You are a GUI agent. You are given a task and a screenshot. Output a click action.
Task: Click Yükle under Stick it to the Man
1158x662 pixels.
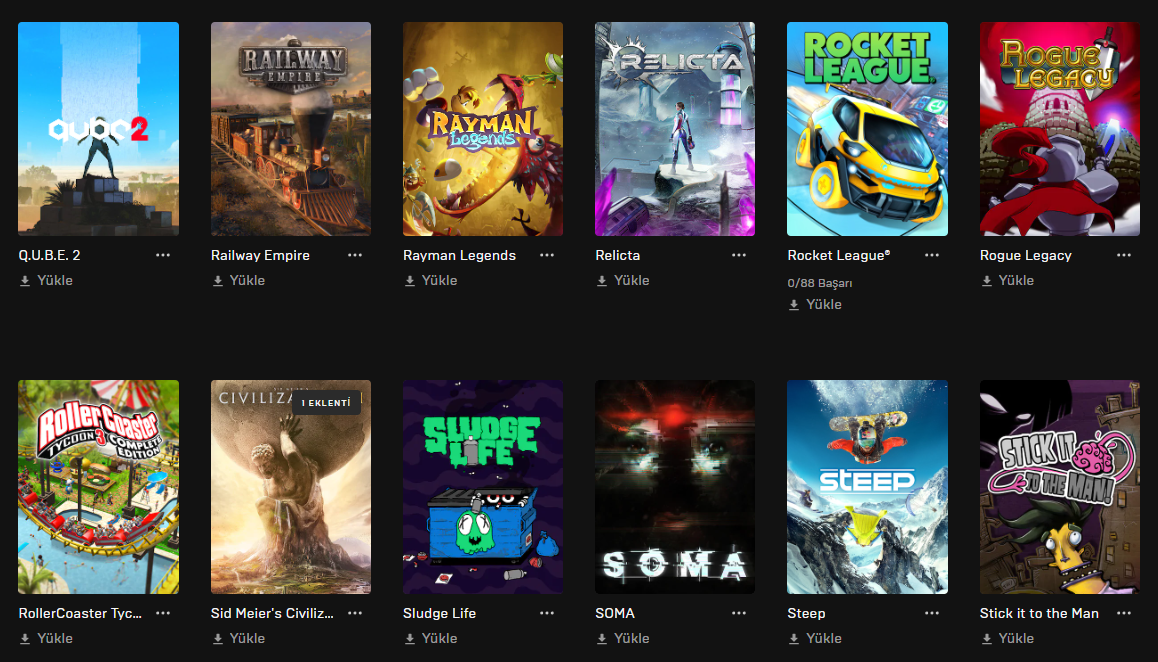(1007, 638)
